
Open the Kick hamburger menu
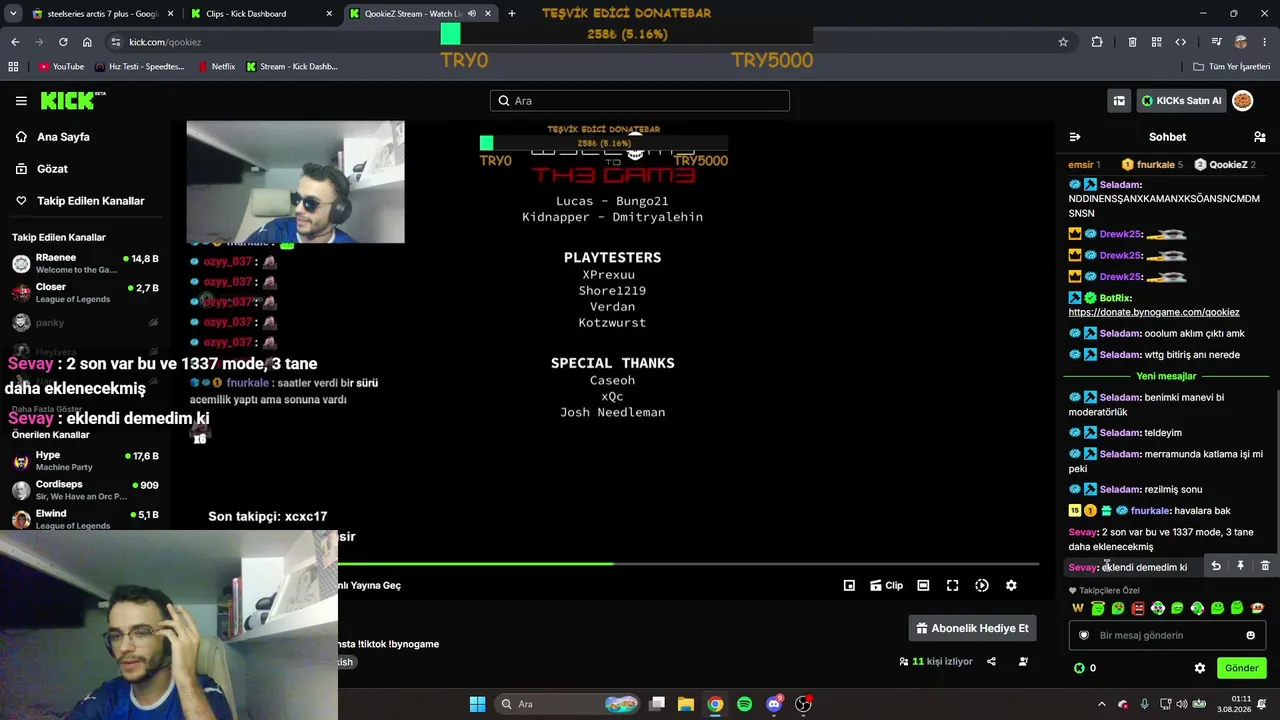pyautogui.click(x=21, y=101)
